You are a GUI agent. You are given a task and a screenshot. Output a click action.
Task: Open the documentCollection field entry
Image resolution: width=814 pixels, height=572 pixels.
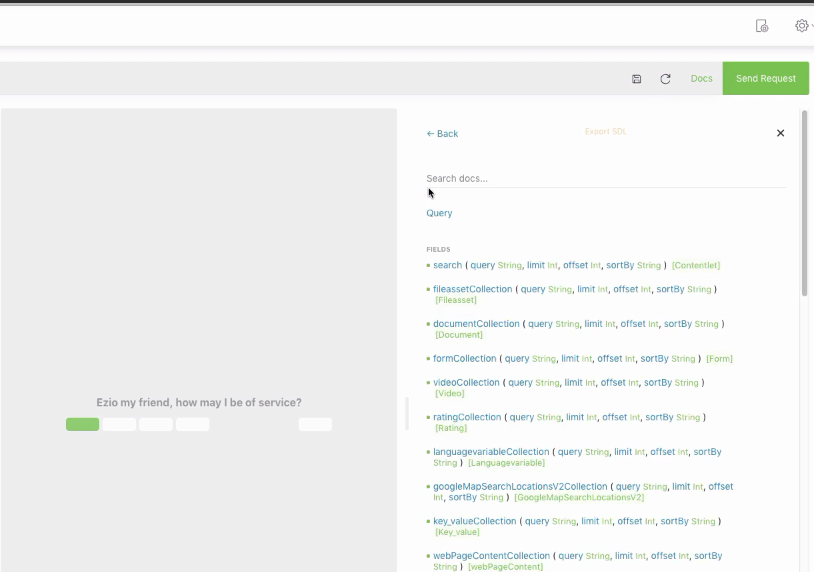(x=476, y=324)
